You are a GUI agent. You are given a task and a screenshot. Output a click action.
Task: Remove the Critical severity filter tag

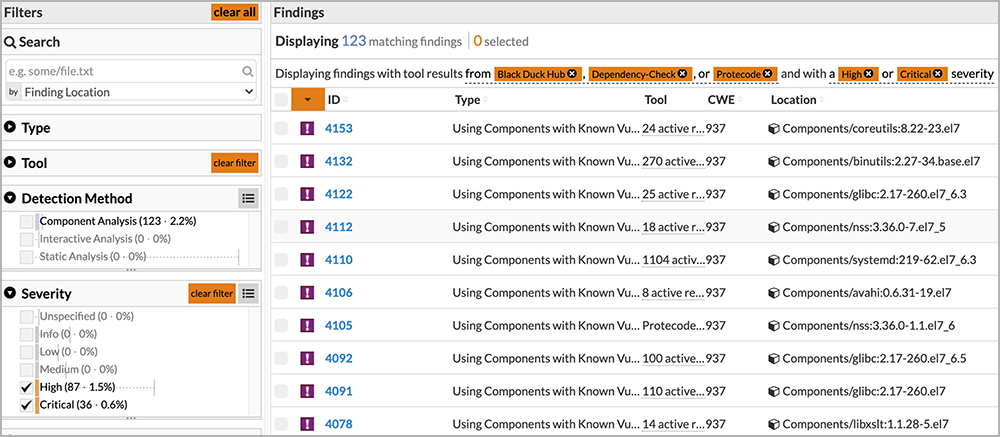937,74
